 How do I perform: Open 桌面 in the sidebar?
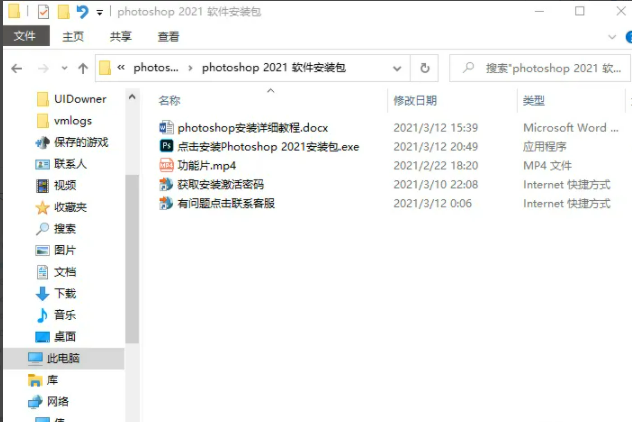(x=65, y=337)
